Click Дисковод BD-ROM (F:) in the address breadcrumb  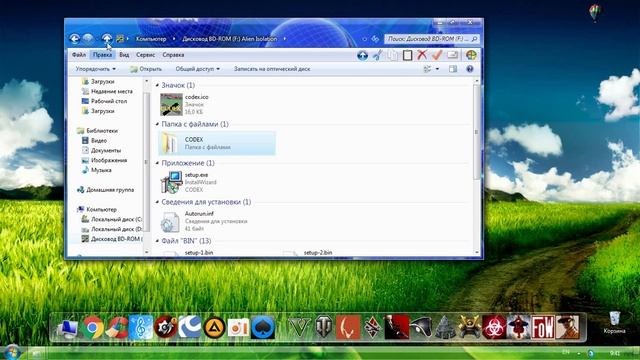(229, 39)
